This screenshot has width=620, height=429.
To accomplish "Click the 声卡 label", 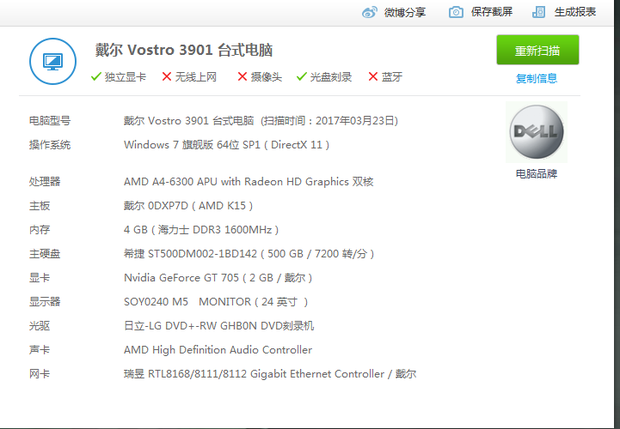I will pos(40,350).
